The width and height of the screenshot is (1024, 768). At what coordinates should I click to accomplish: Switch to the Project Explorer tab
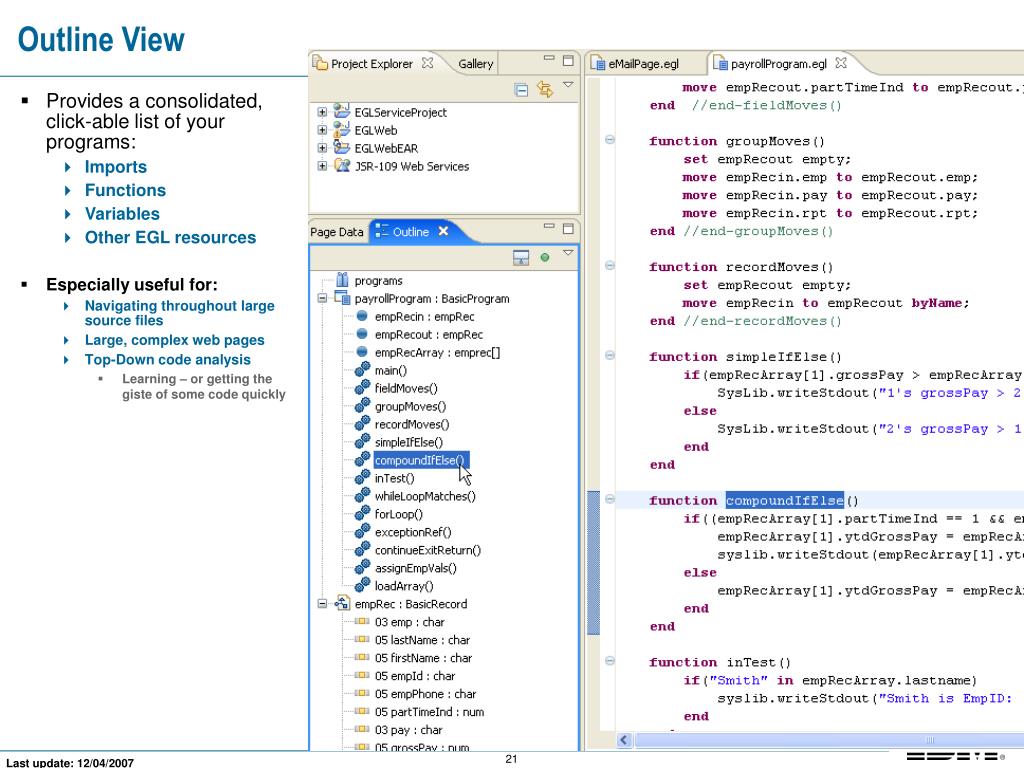(372, 64)
